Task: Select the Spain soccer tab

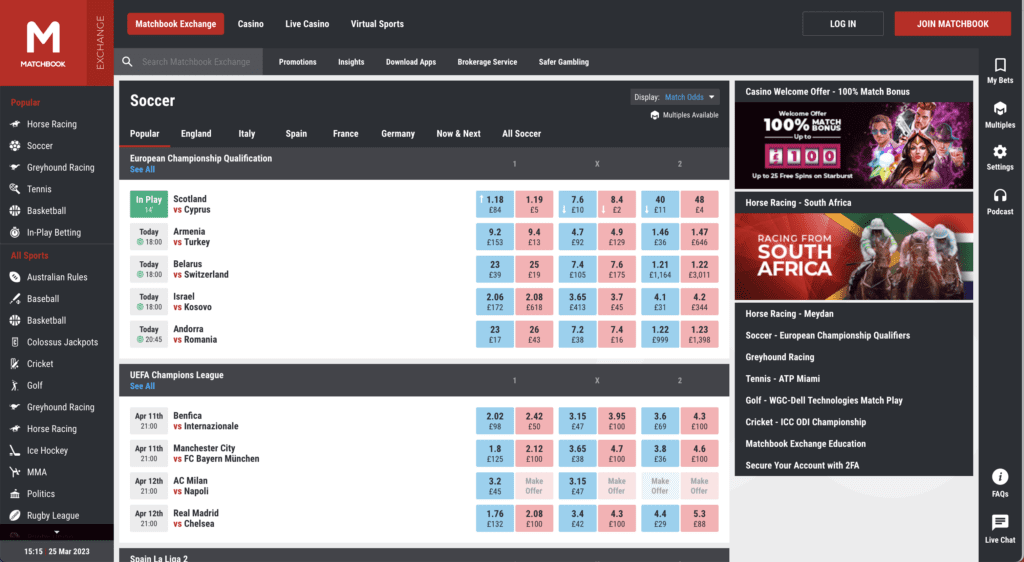Action: coord(296,133)
